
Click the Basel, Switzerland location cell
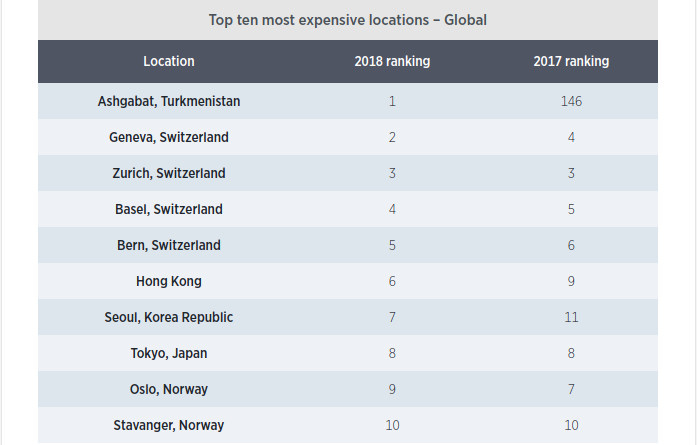[x=169, y=209]
